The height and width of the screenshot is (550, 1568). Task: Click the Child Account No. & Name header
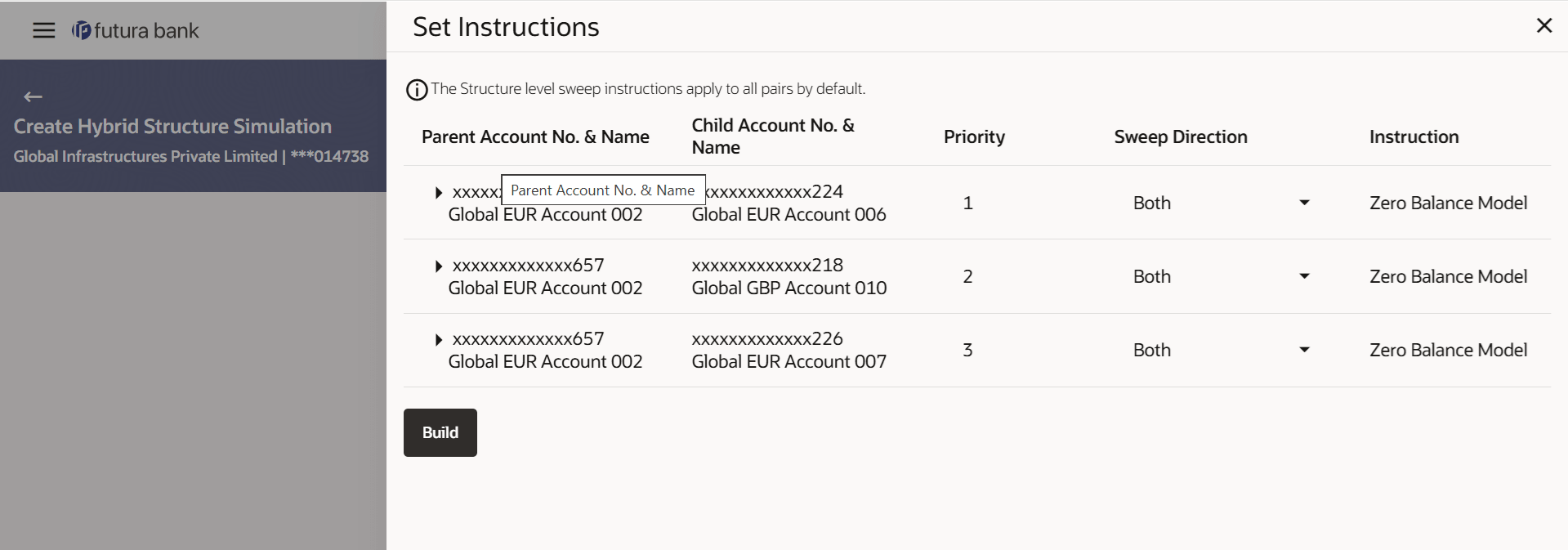click(x=772, y=136)
